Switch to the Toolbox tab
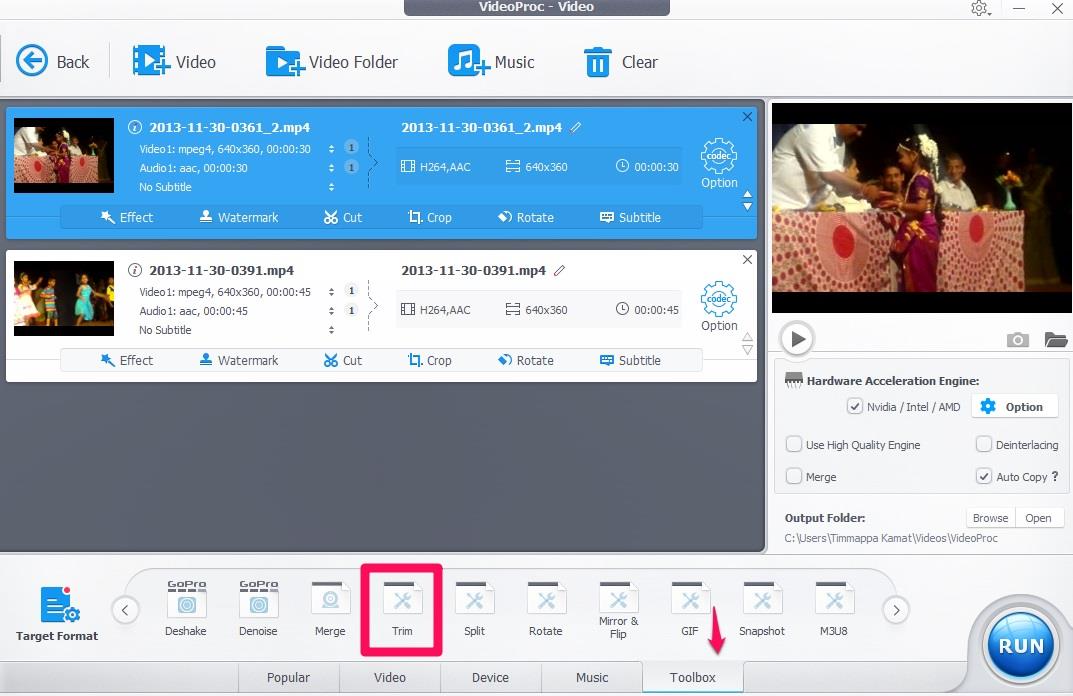 tap(693, 678)
